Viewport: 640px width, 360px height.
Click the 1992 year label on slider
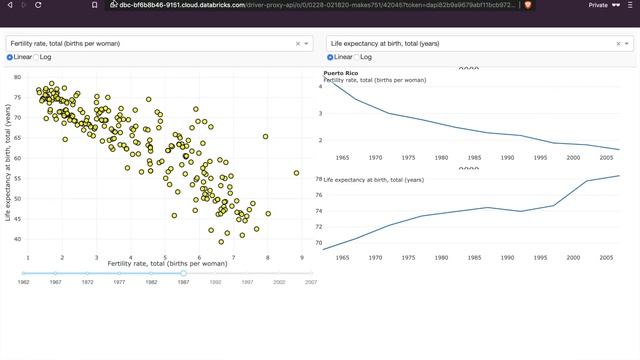coord(215,282)
